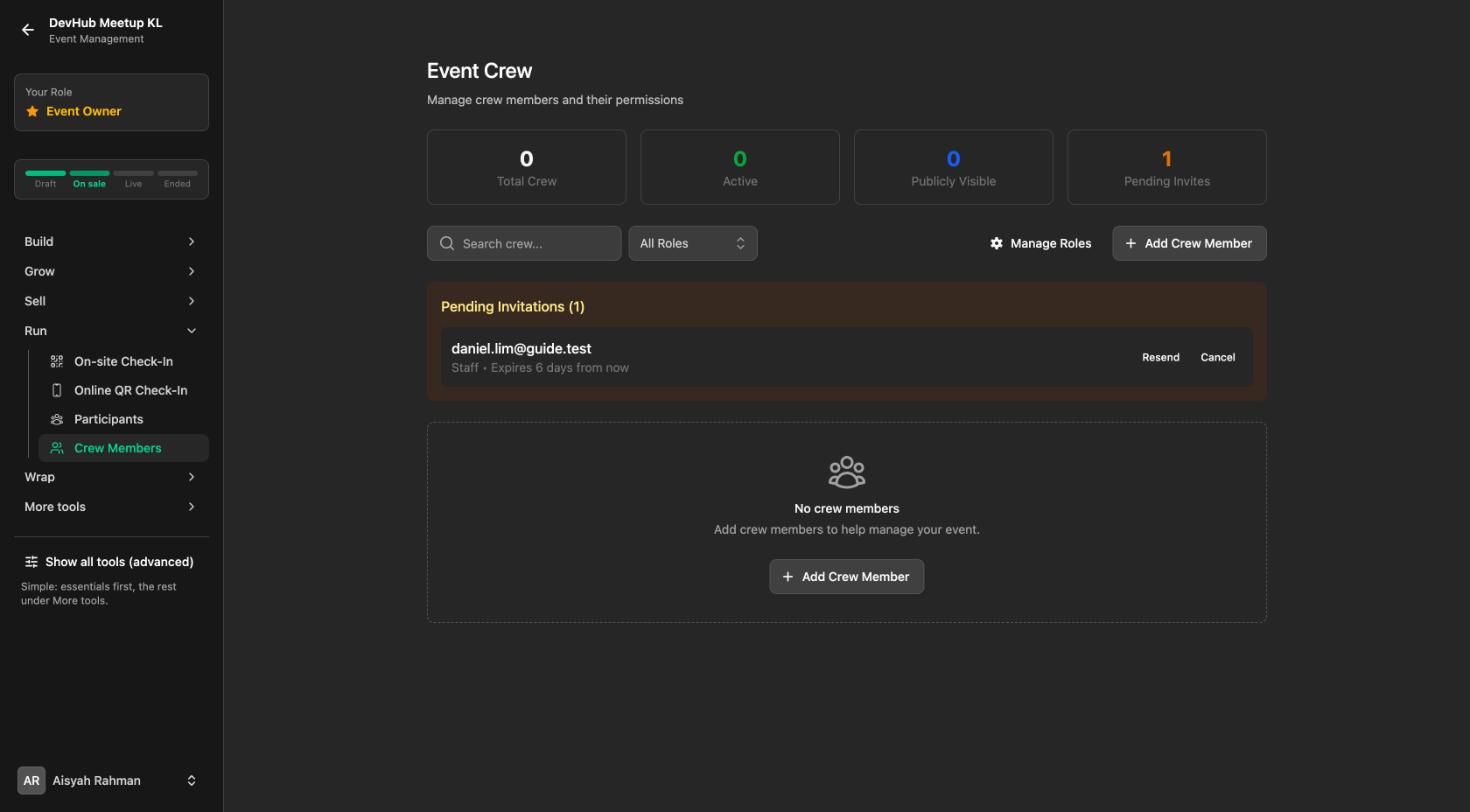Expand the Build section
The width and height of the screenshot is (1470, 812).
(x=111, y=241)
